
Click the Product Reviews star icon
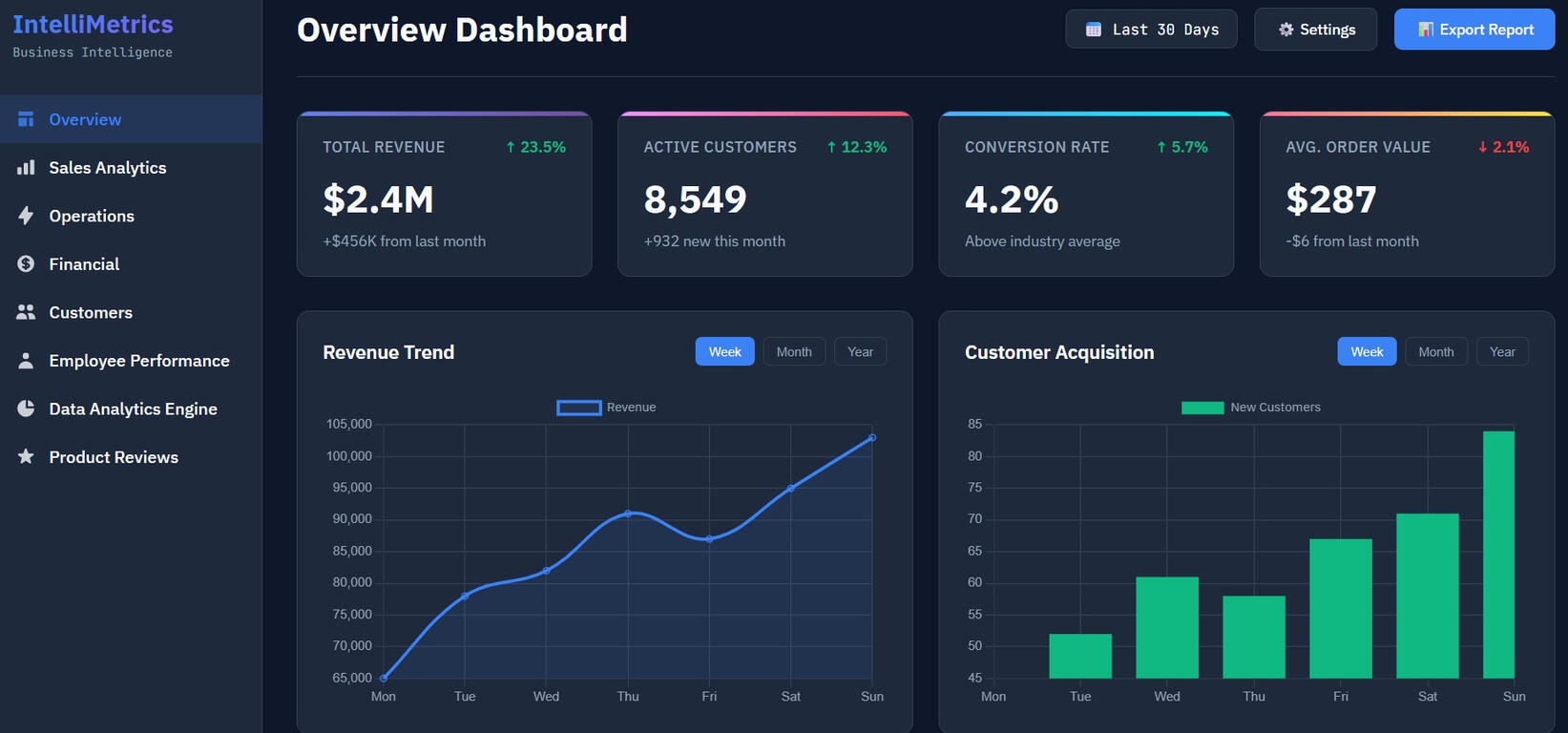click(26, 457)
